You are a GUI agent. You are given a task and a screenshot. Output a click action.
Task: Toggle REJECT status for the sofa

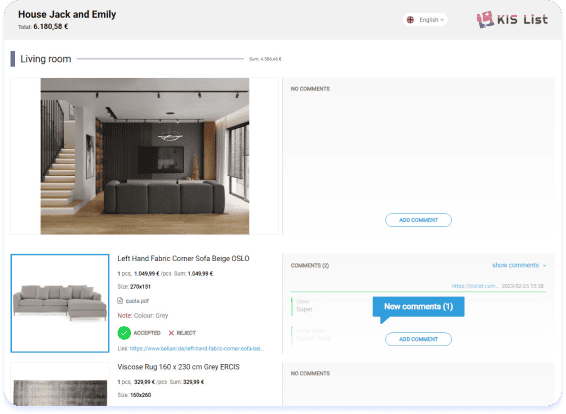click(x=182, y=333)
